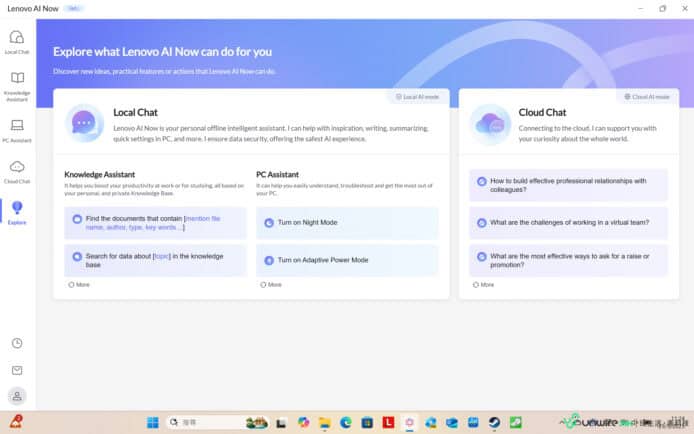Click the 'Cloud Chat' card title
694x434 pixels.
[542, 112]
